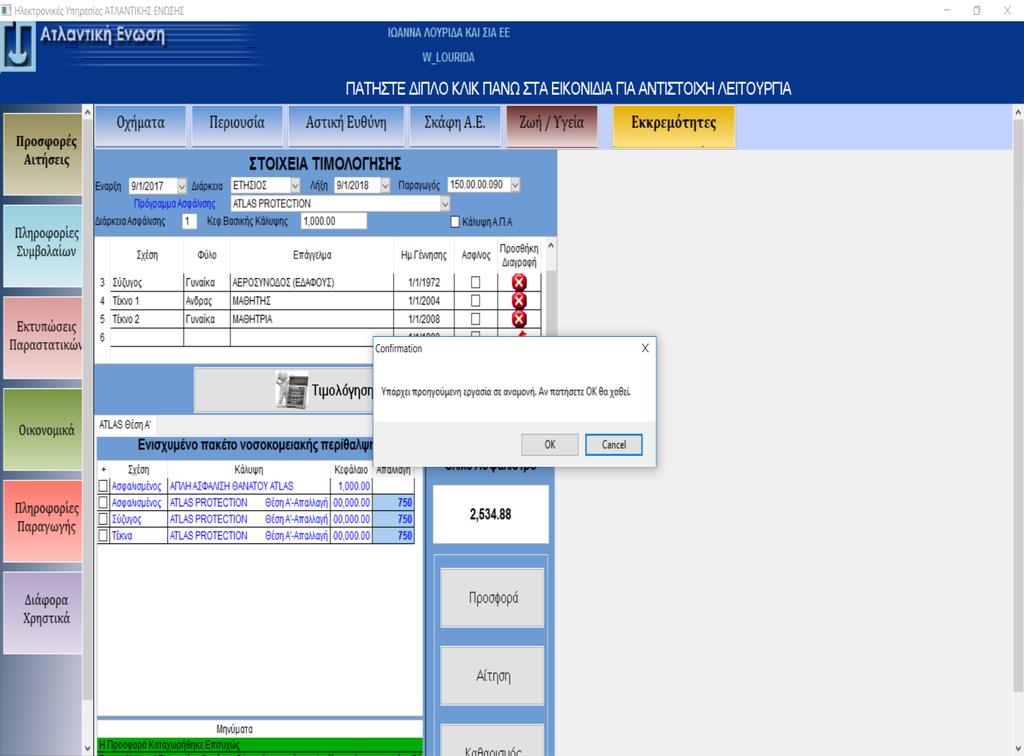Click the ΜΑΘΗΤΗΣ occupation cell
Viewport: 1024px width, 756px height.
click(312, 300)
